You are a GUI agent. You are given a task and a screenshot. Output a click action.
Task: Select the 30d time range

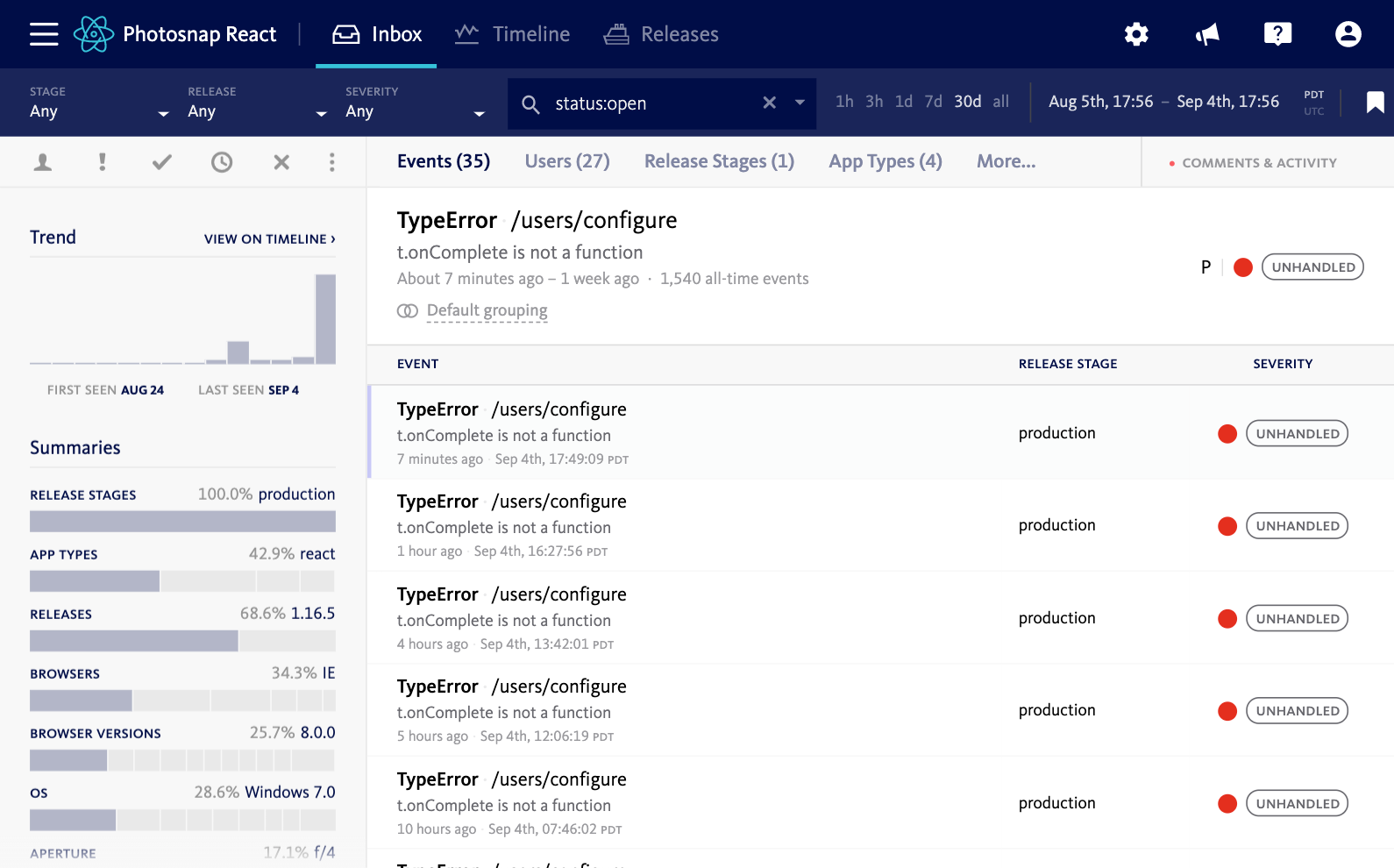click(968, 102)
